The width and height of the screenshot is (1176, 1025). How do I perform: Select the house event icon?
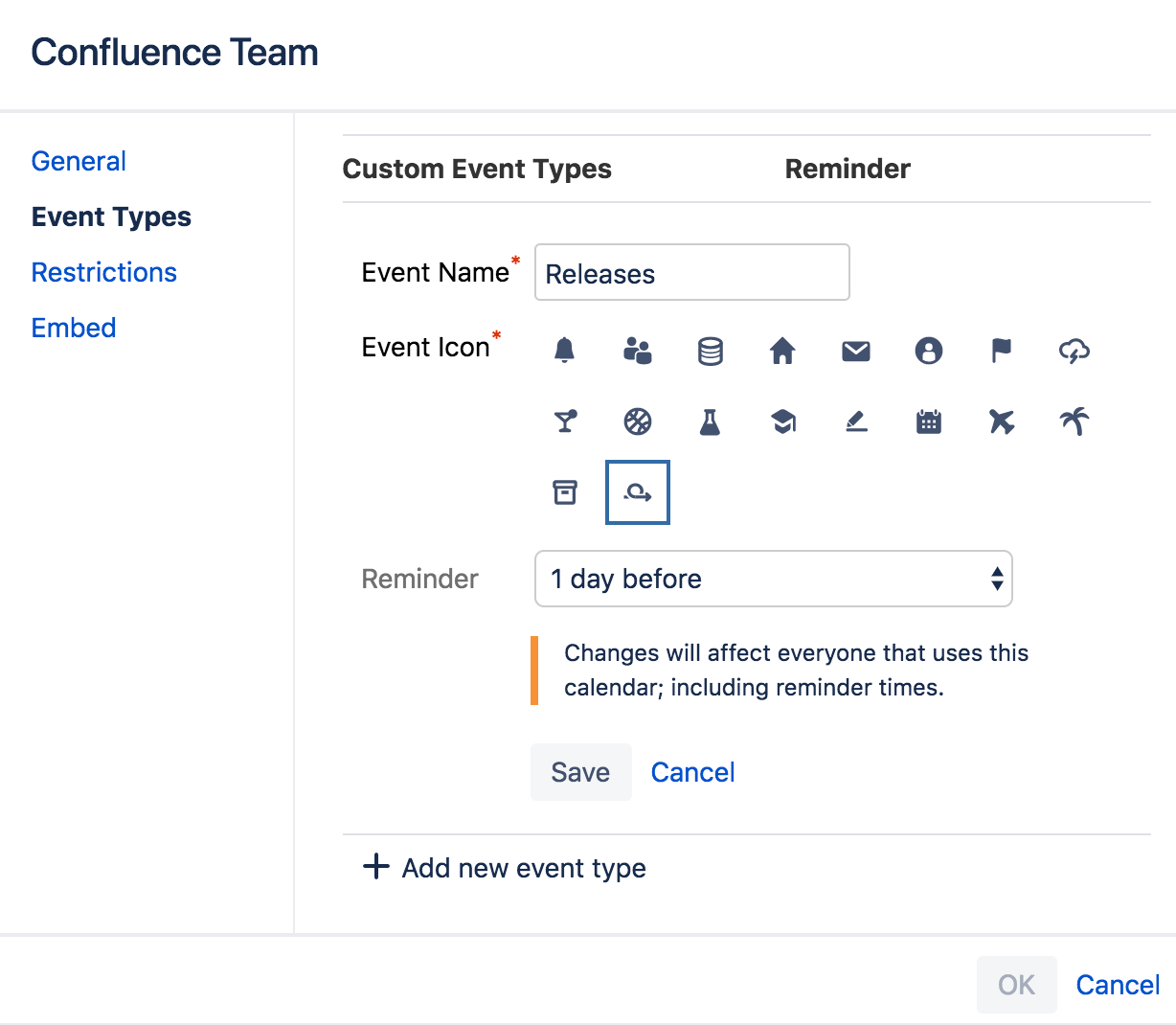pos(782,352)
